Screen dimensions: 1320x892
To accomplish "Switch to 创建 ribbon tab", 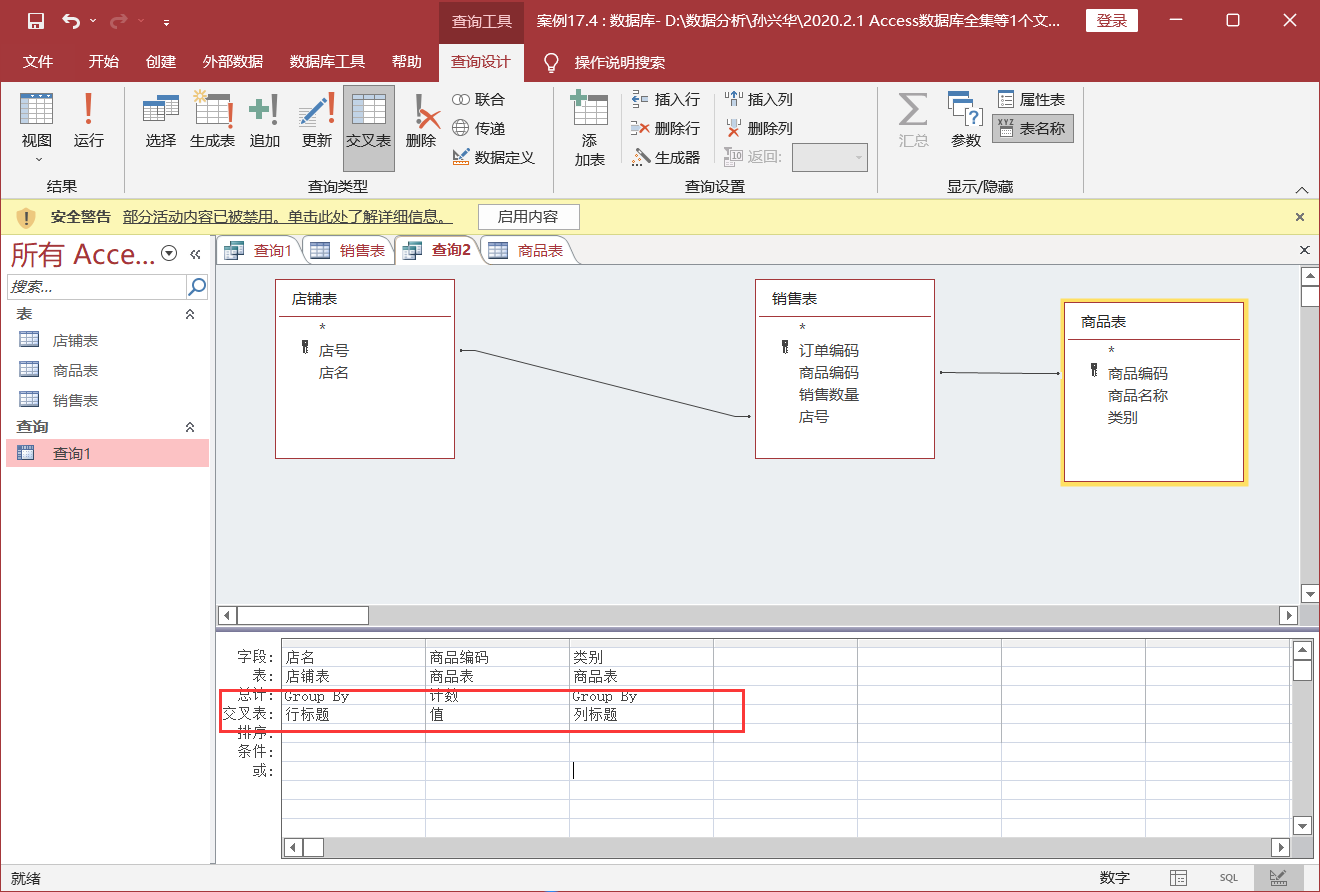I will (161, 62).
